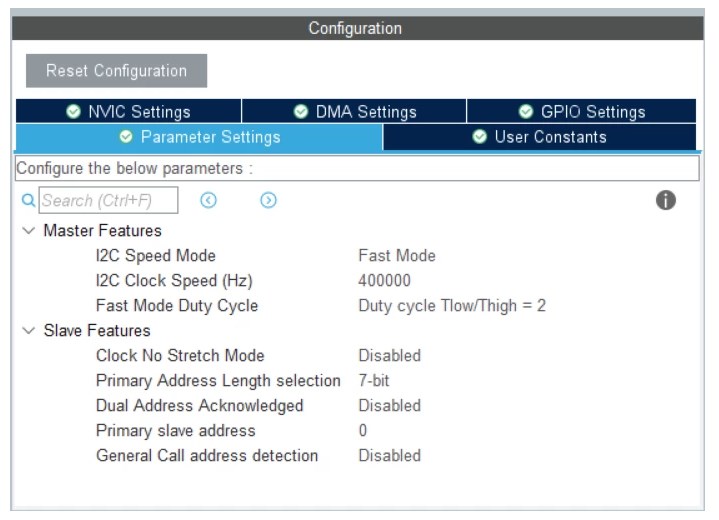Click the next search result arrow
719x520 pixels.
click(268, 201)
